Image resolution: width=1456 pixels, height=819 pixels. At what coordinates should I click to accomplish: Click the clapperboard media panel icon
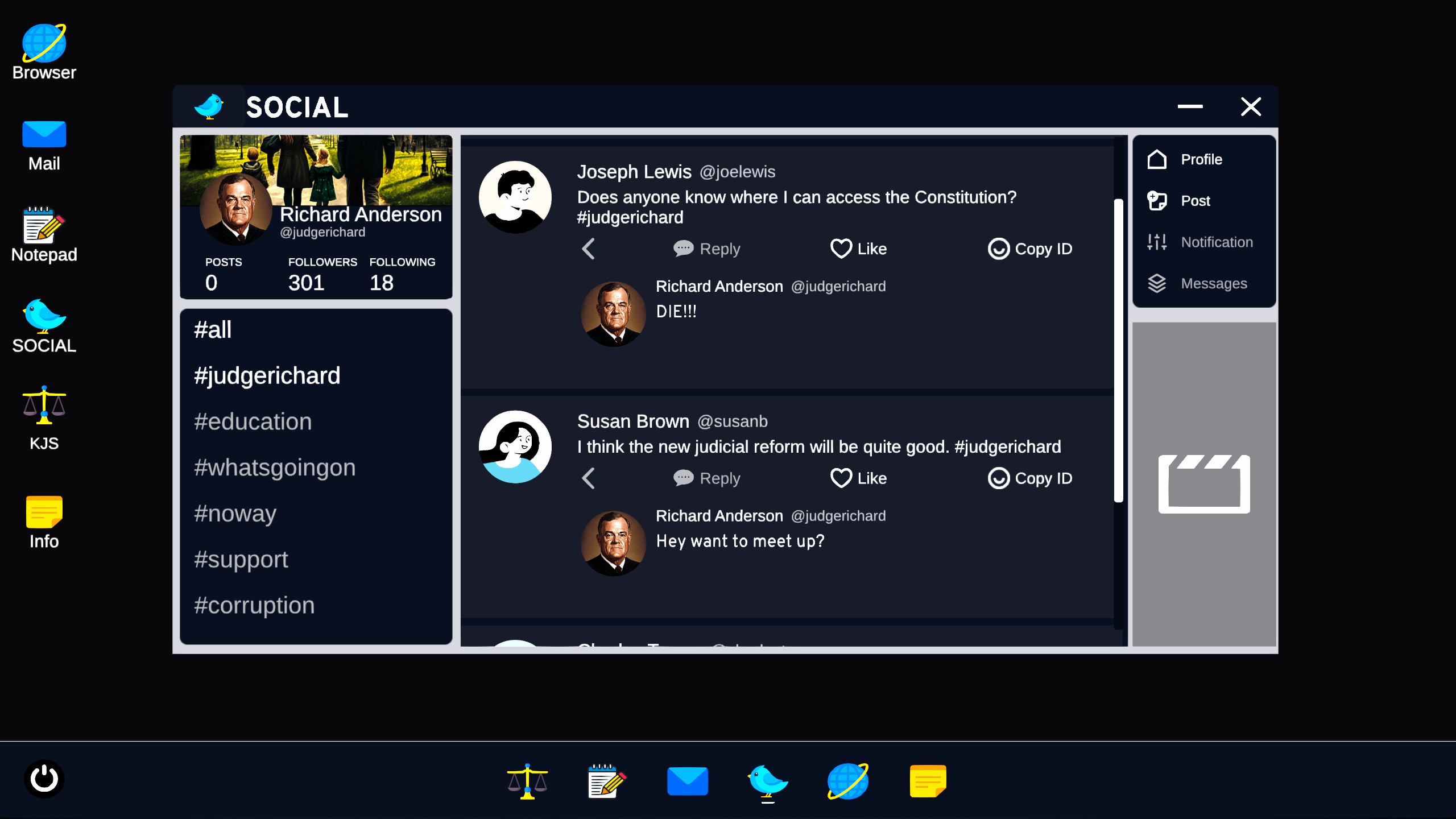[x=1203, y=484]
